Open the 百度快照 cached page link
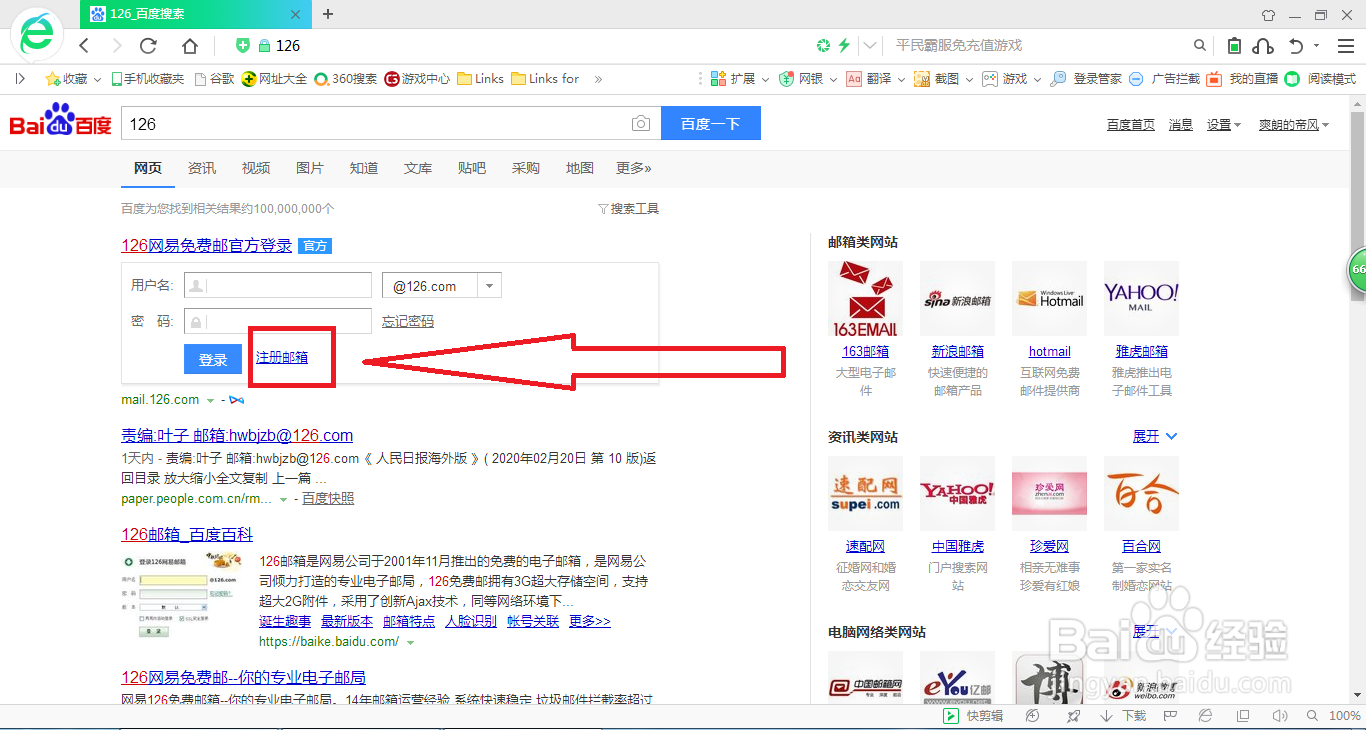This screenshot has height=730, width=1366. tap(328, 498)
